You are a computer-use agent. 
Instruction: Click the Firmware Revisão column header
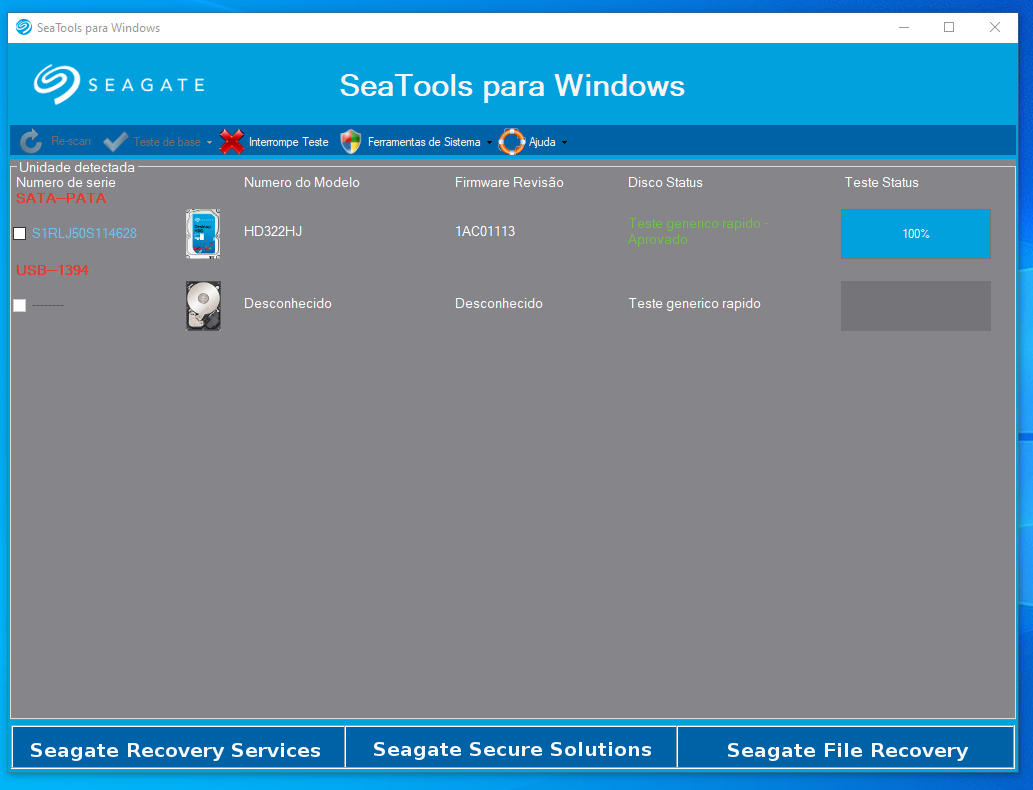[x=509, y=183]
